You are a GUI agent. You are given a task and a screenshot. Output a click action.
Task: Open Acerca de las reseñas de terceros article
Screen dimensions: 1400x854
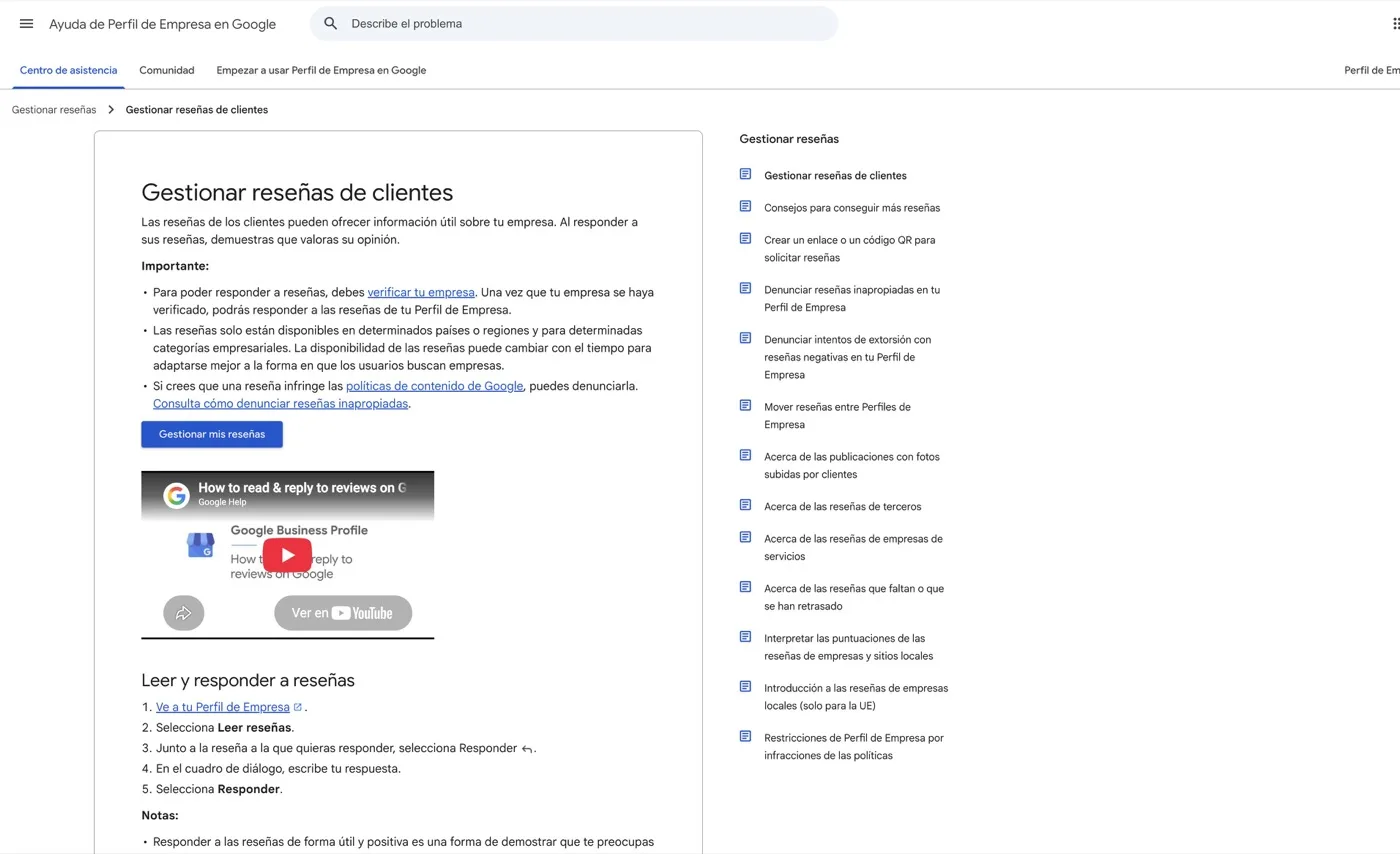pos(843,507)
